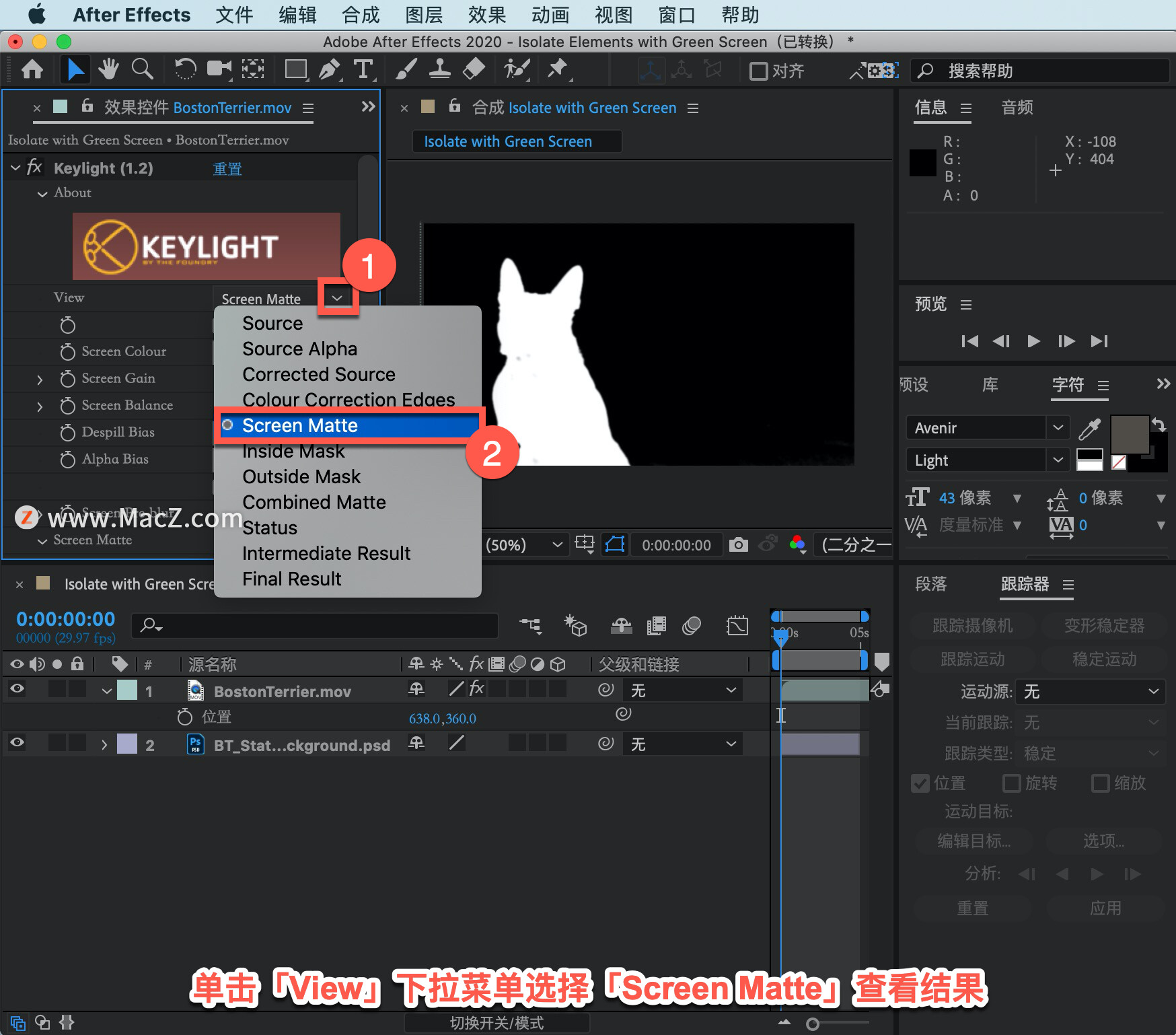Screen dimensions: 1176x1035
Task: Step to next frame in preview
Action: tap(1066, 341)
